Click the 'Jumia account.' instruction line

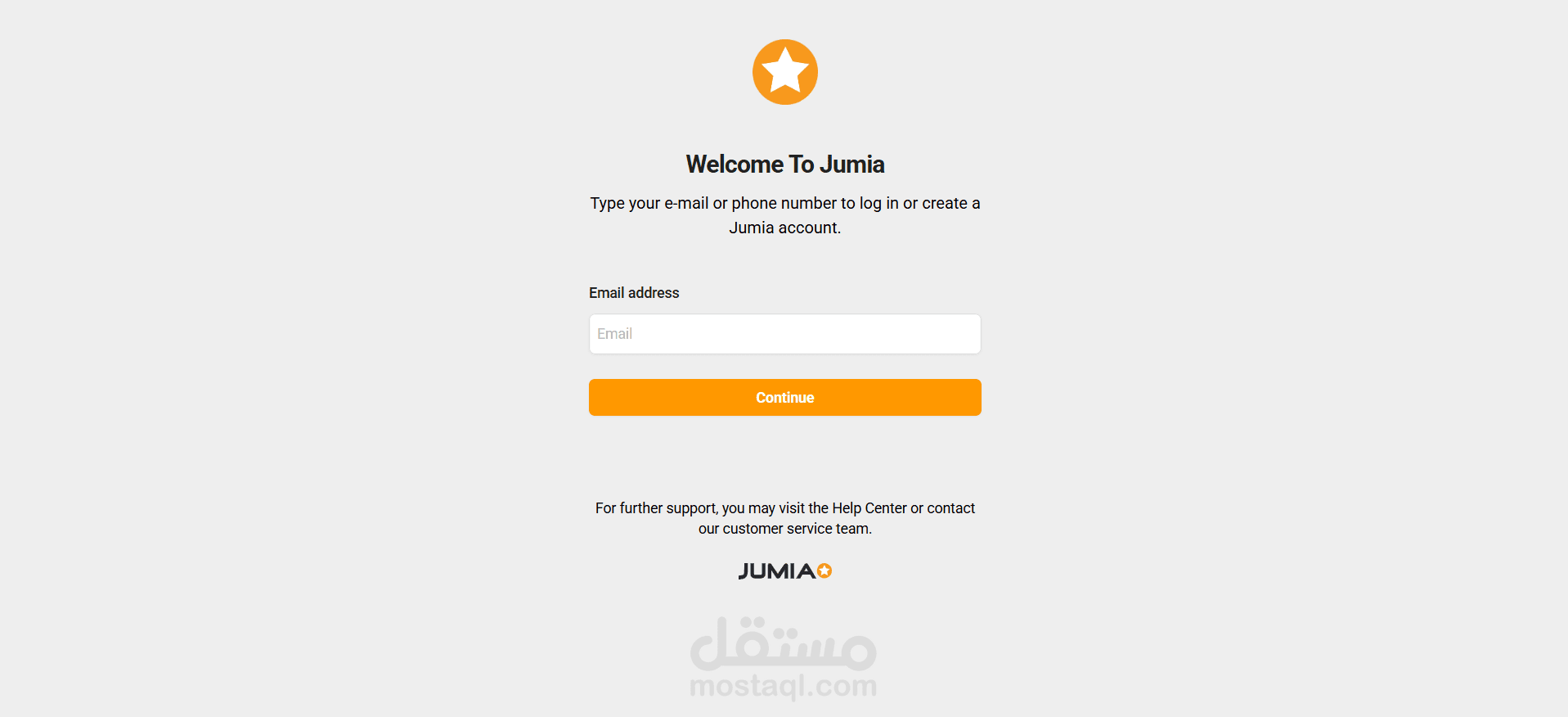pyautogui.click(x=785, y=228)
